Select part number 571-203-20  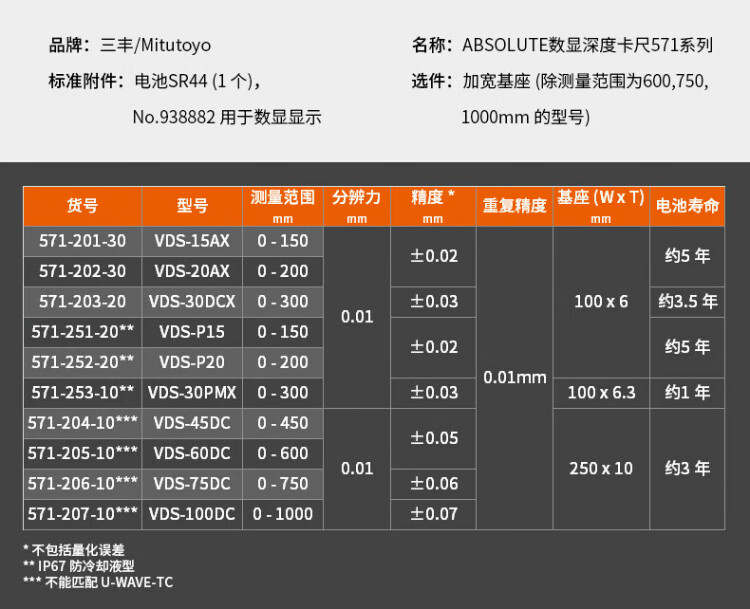point(83,302)
